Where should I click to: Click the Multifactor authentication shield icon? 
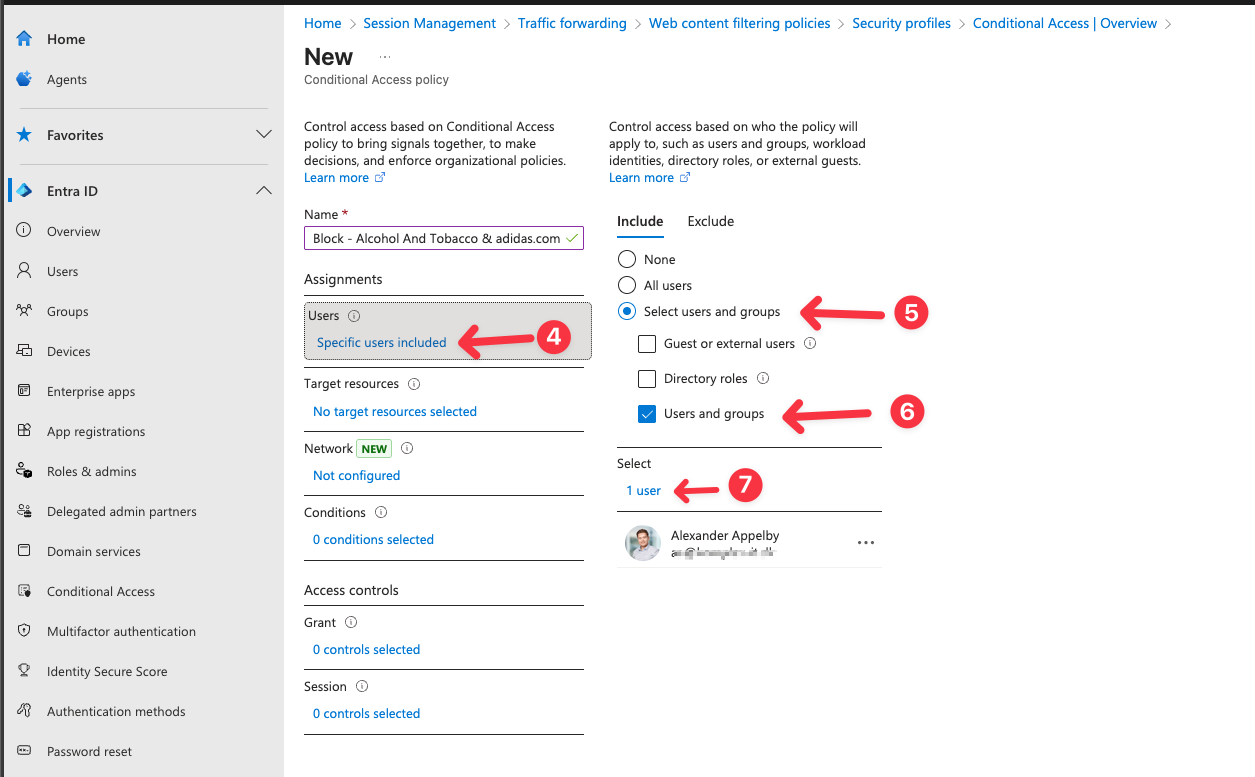click(24, 631)
